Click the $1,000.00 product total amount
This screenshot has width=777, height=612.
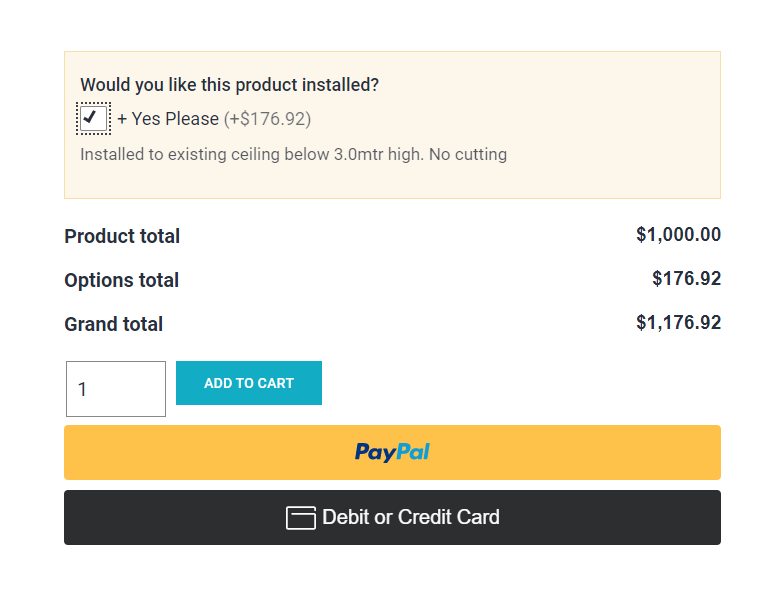click(678, 234)
